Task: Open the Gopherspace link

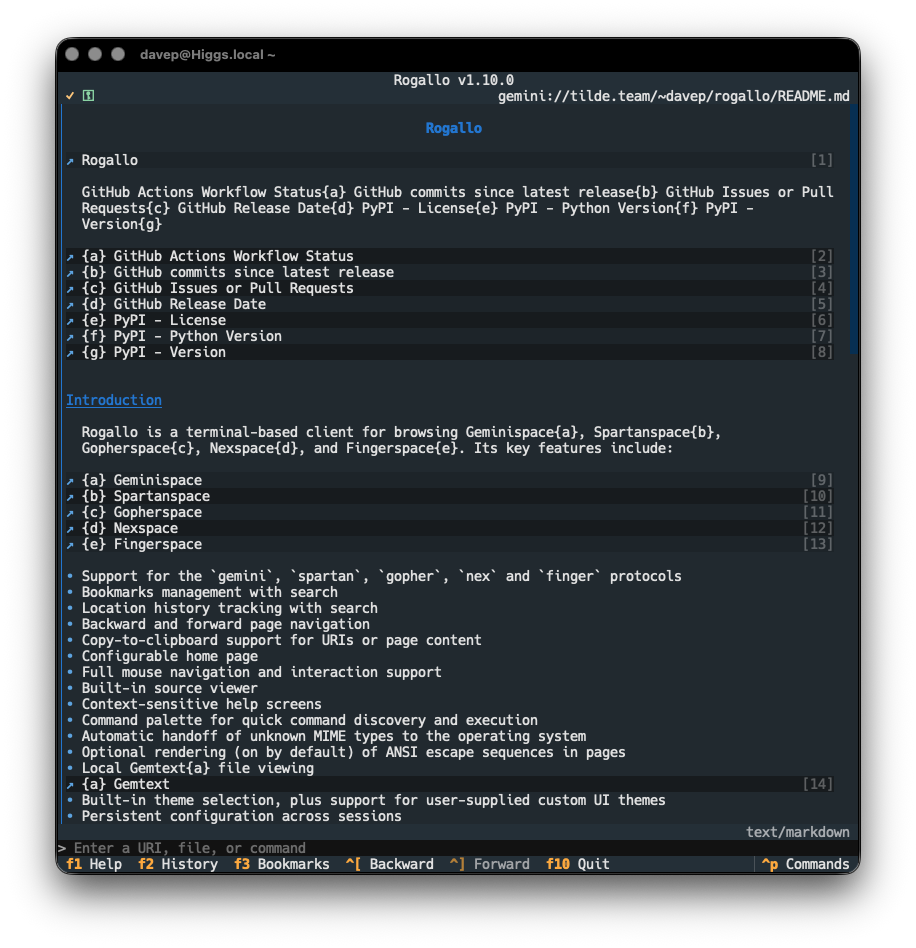Action: pyautogui.click(x=450, y=512)
